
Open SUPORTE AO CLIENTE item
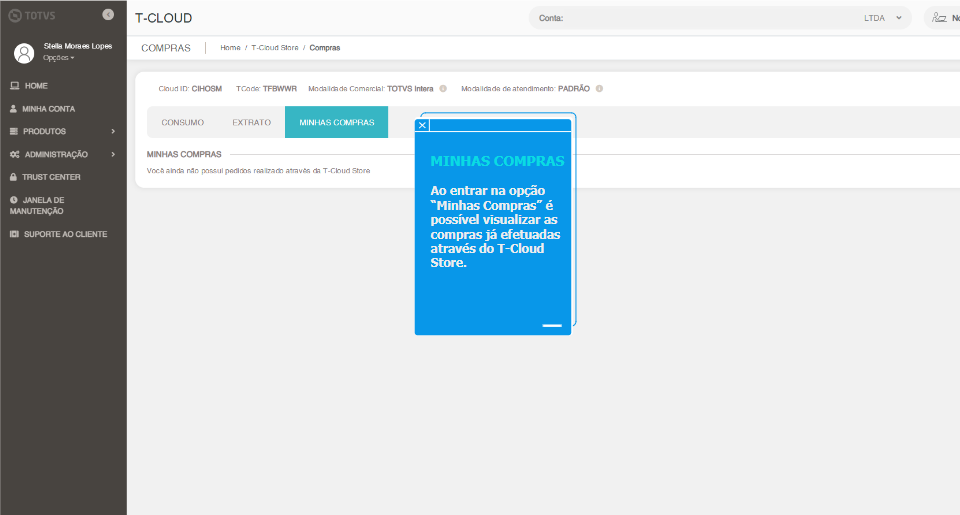pos(66,234)
